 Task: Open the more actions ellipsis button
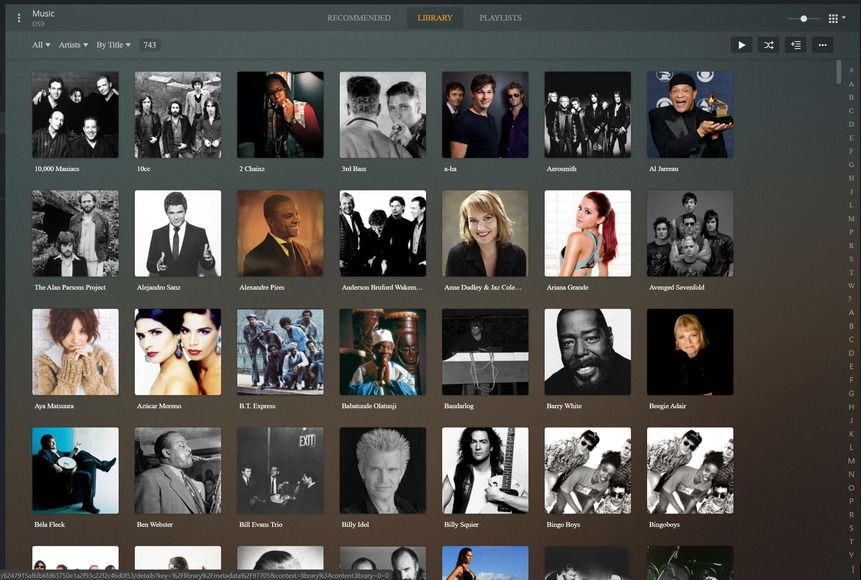pos(822,45)
